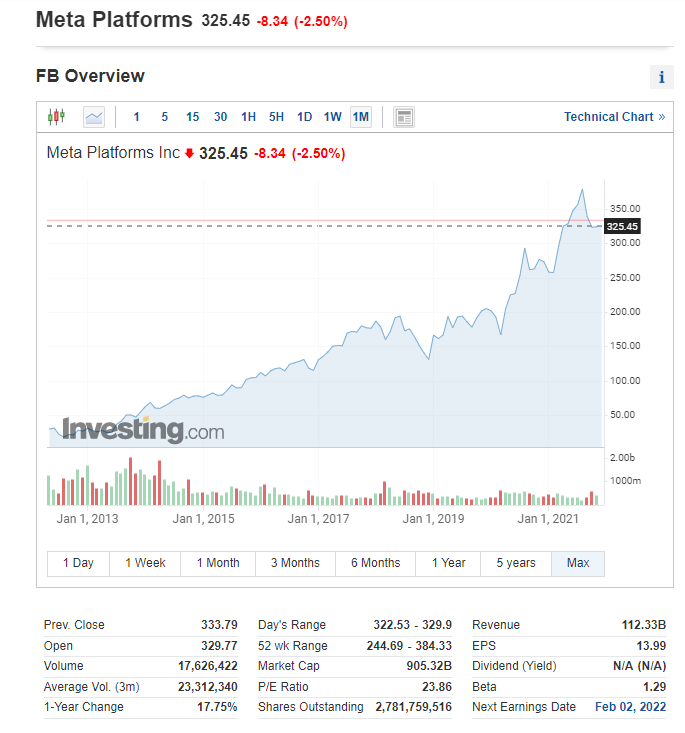
Task: Click the Jan 1, 2013 axis label
Action: pyautogui.click(x=87, y=519)
